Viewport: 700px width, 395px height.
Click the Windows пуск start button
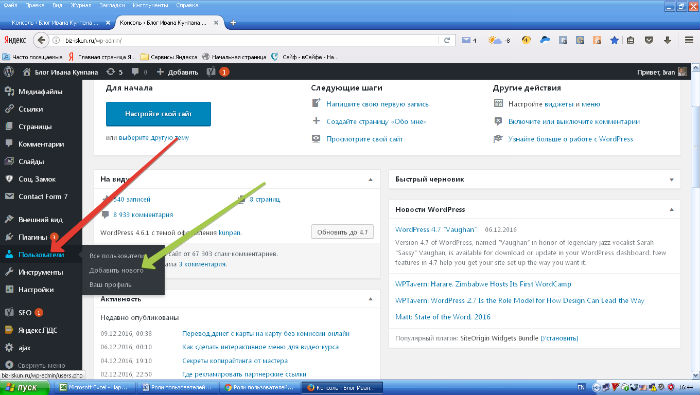click(x=25, y=387)
